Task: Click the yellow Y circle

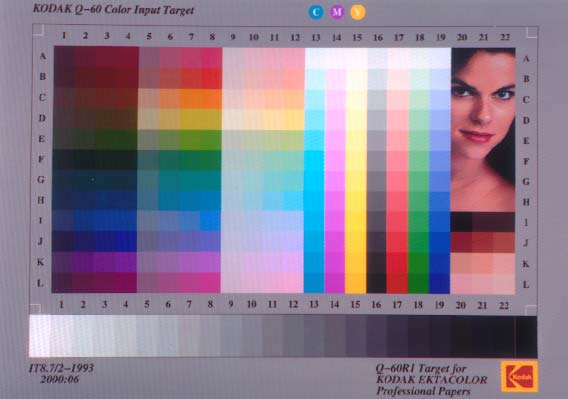Action: point(358,12)
